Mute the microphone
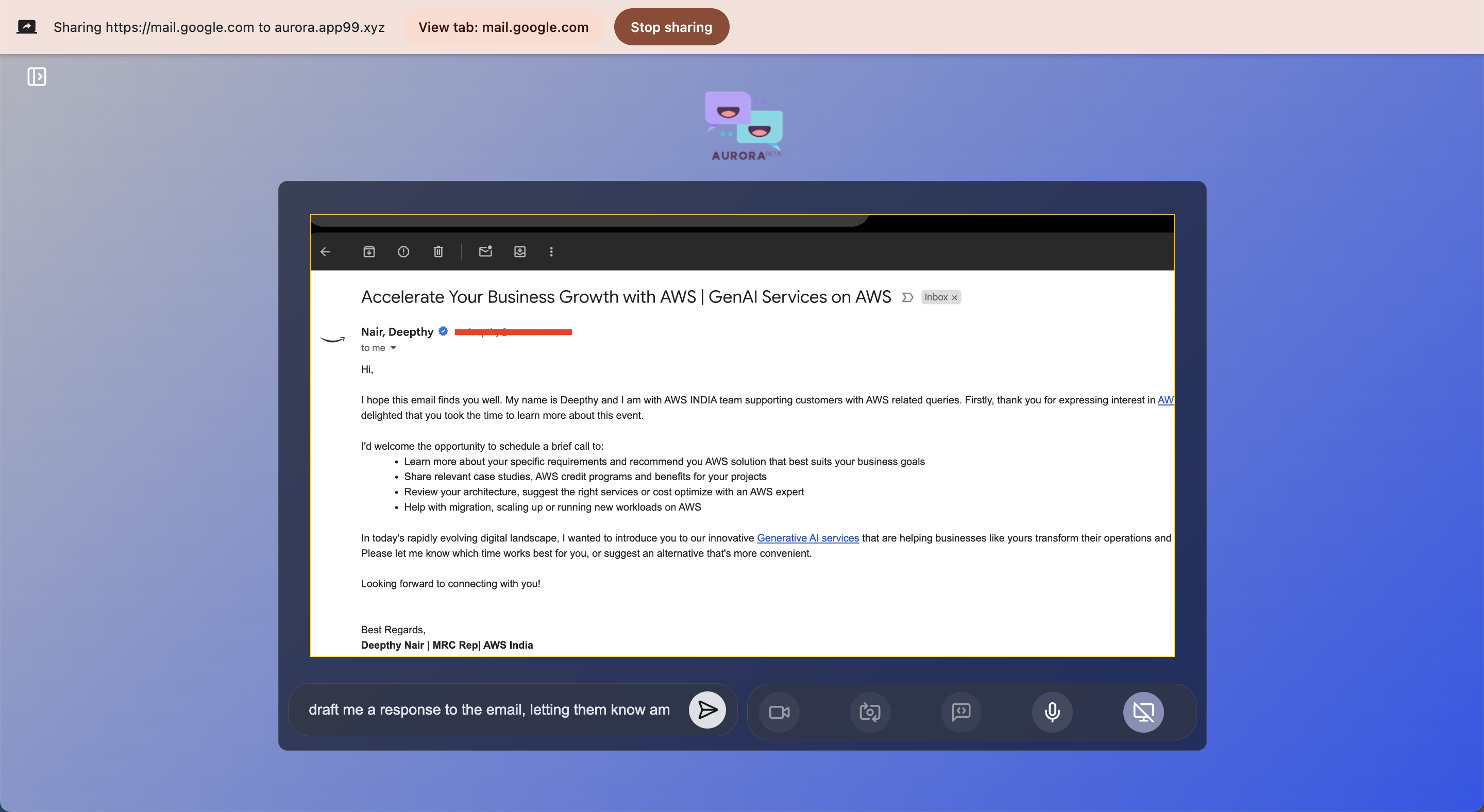This screenshot has width=1484, height=812. point(1052,712)
